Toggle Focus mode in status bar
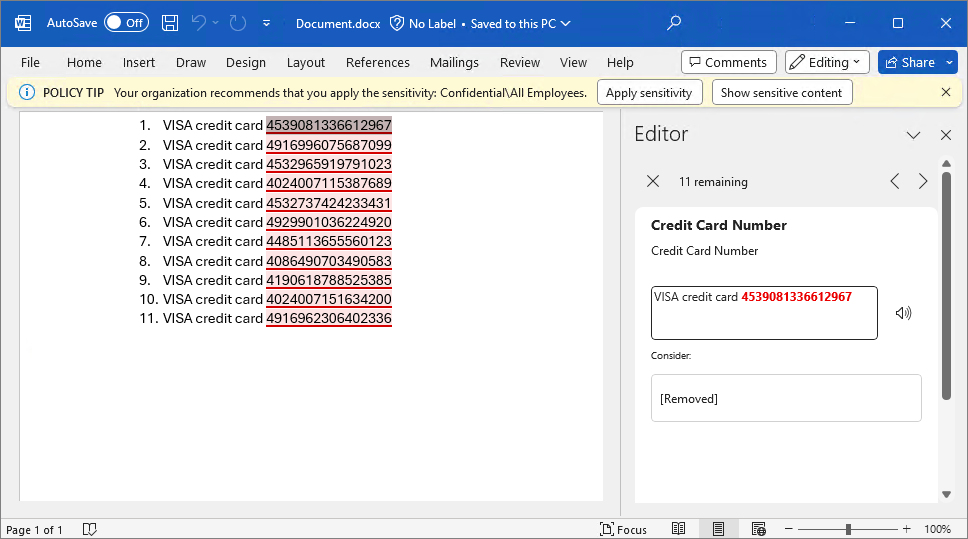Screen dimensions: 968x539 (624, 529)
